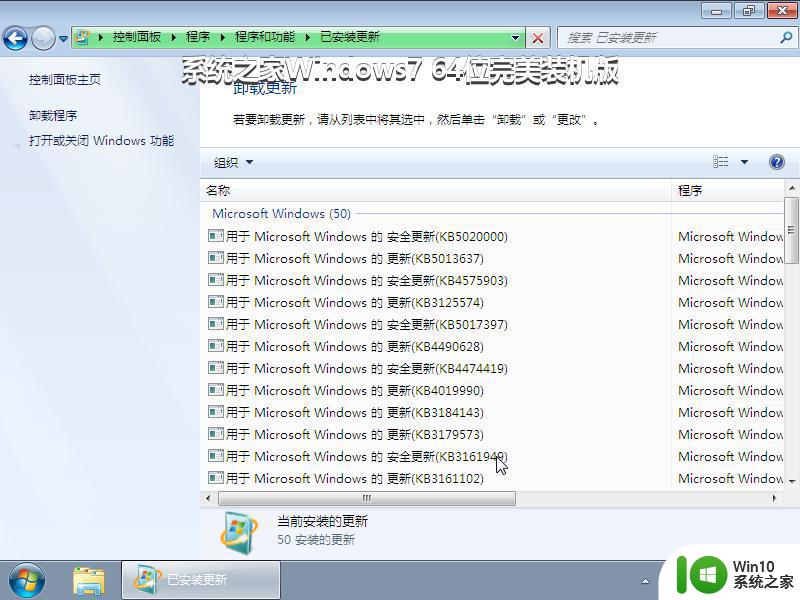
Task: Click the Forward navigation arrow button
Action: click(x=43, y=38)
